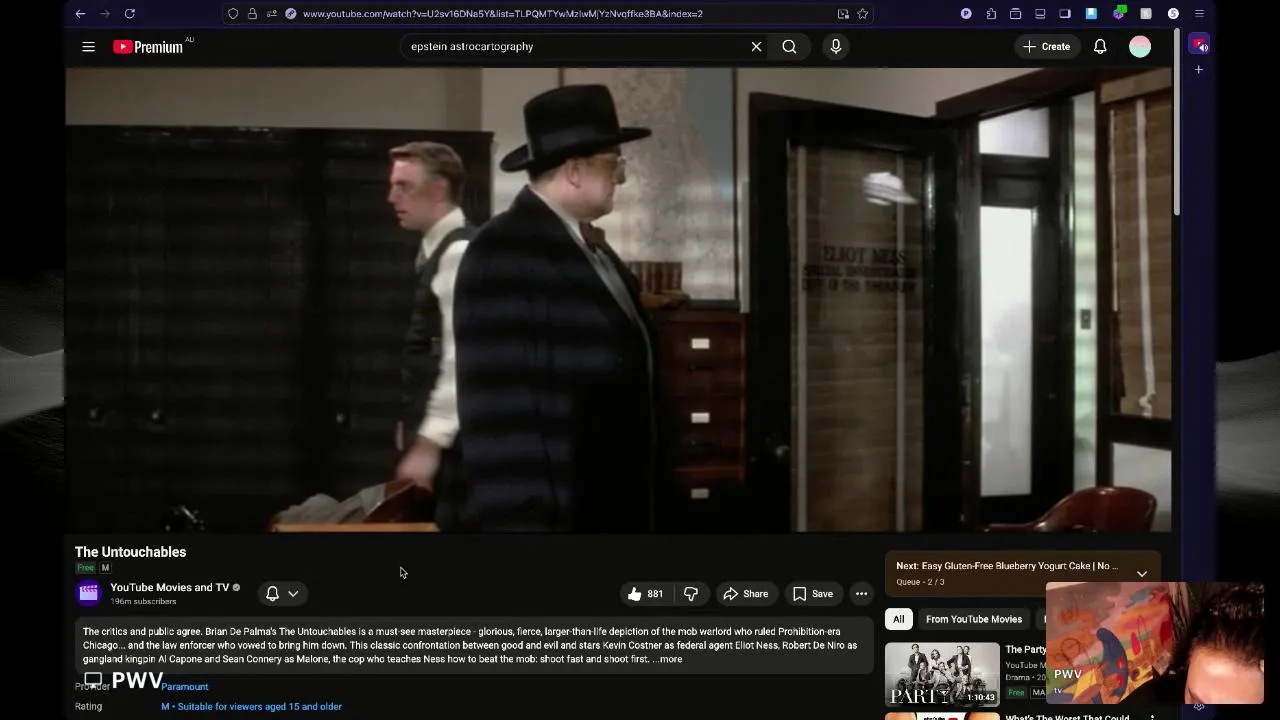The image size is (1280, 720).
Task: Open the browser extensions puzzle icon
Action: [991, 13]
